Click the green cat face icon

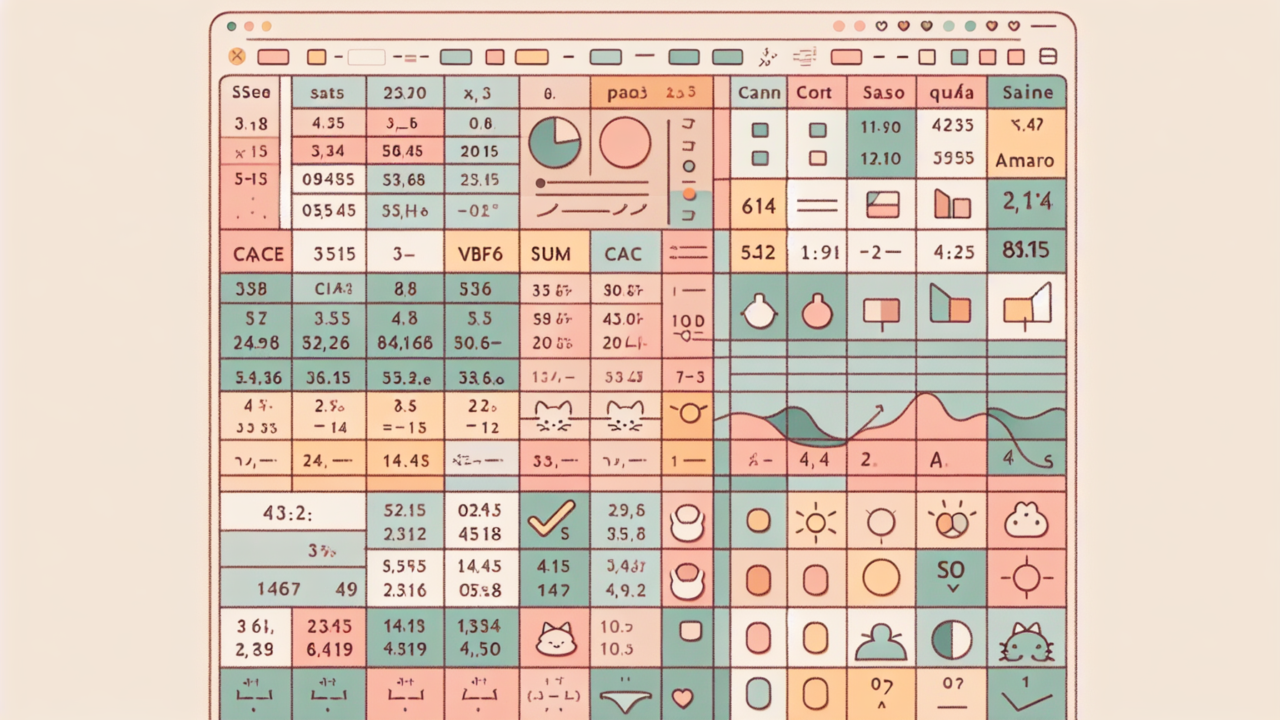tap(1027, 641)
